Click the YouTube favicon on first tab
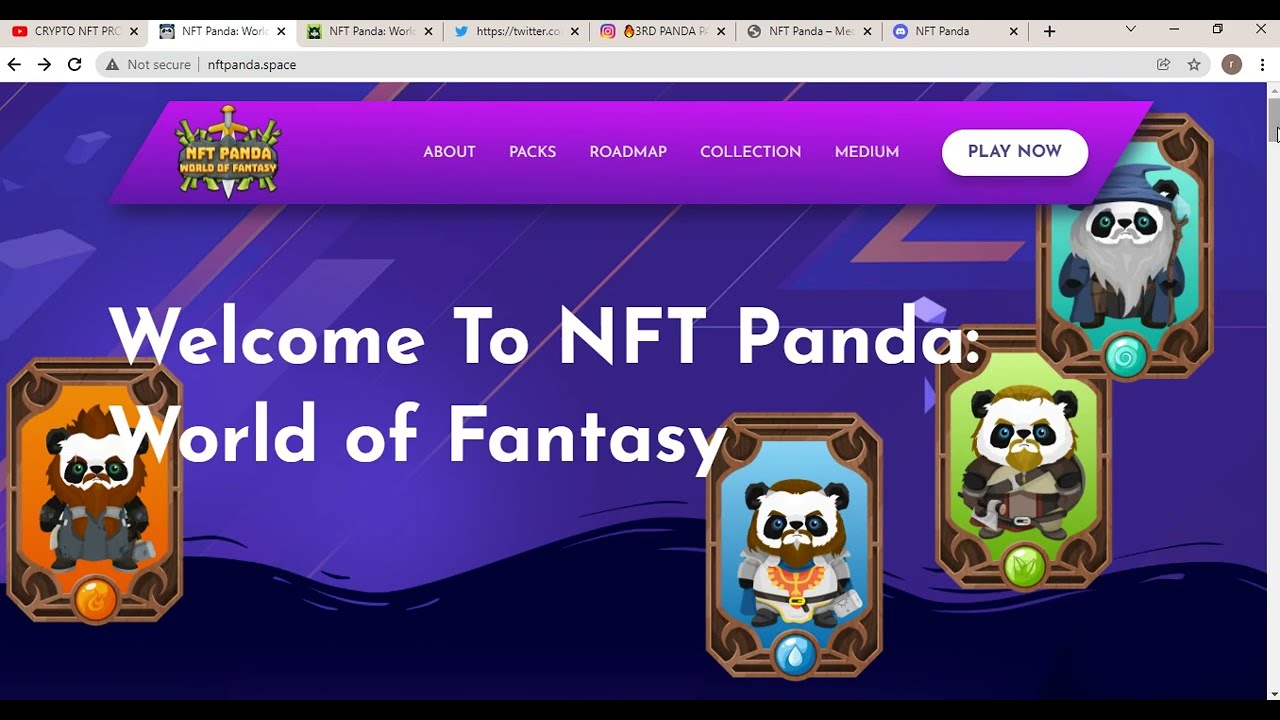This screenshot has height=720, width=1280. (20, 31)
